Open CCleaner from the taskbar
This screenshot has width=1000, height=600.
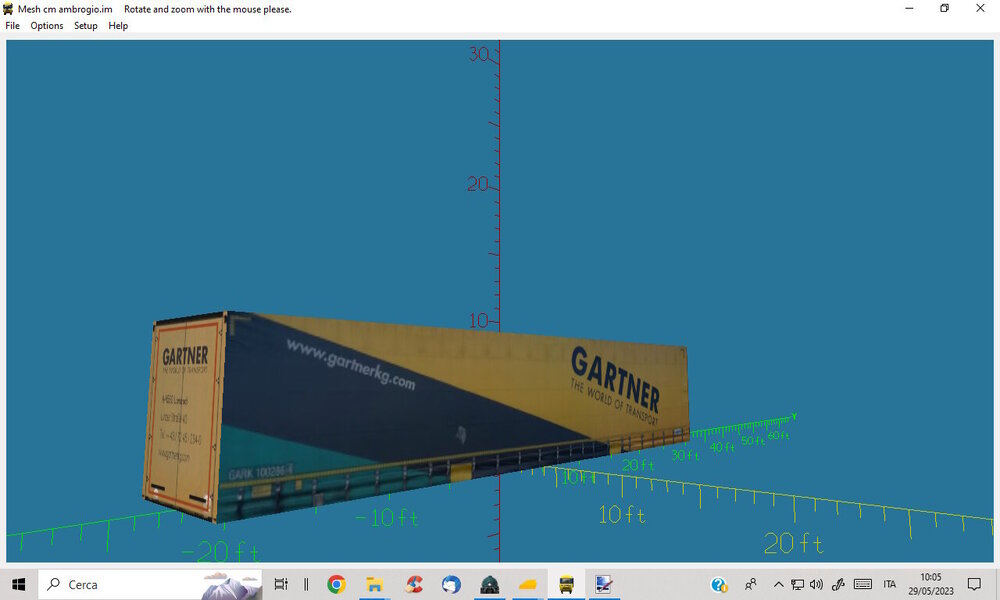[414, 584]
